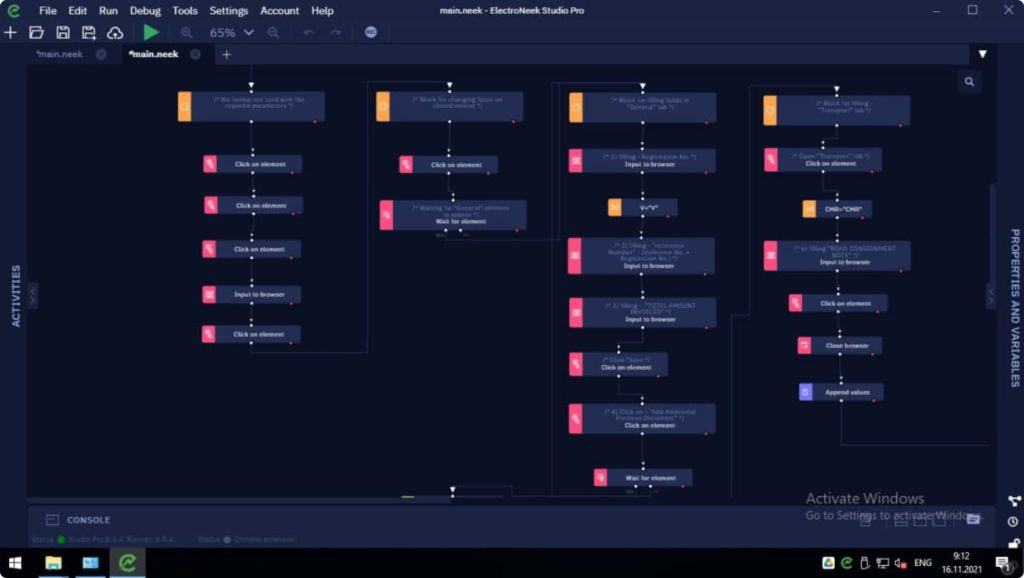Click the Undo arrow in toolbar
Viewport: 1024px width, 578px height.
click(309, 32)
